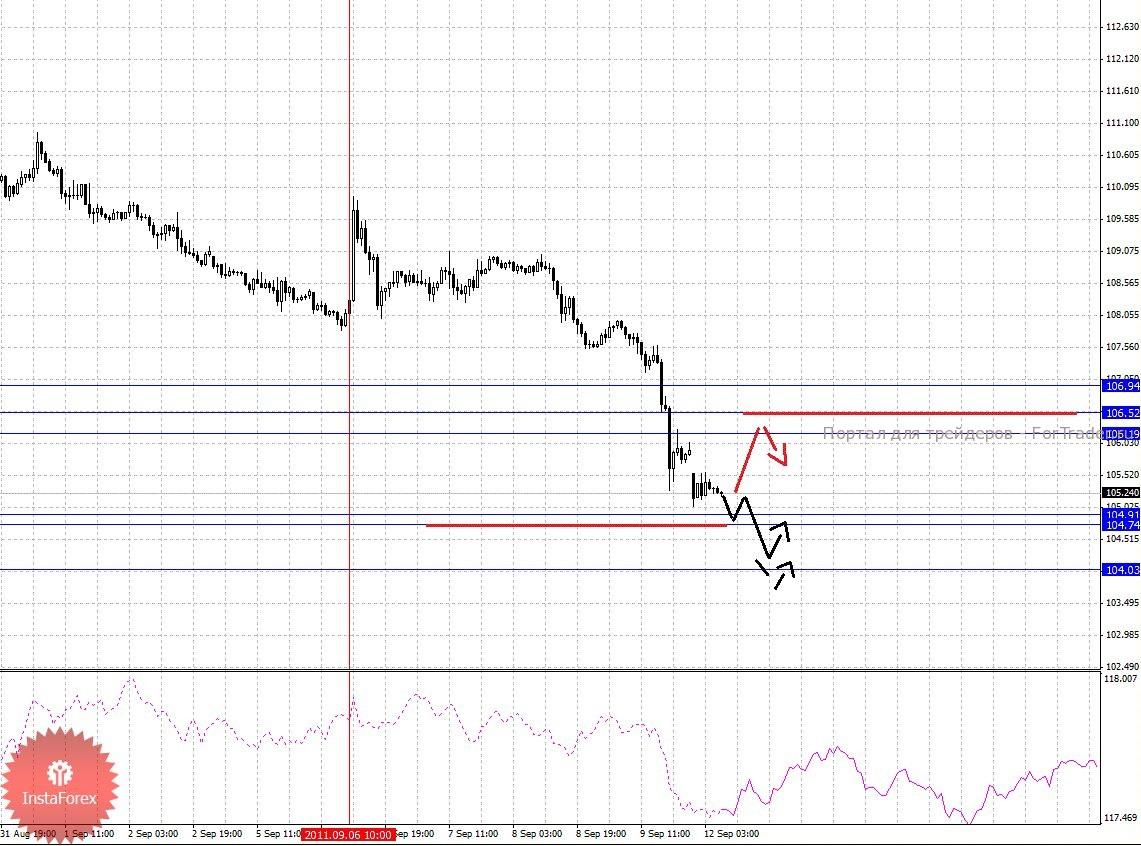1141x846 pixels.
Task: Click the 2 Sep 03:00 time label
Action: [153, 834]
